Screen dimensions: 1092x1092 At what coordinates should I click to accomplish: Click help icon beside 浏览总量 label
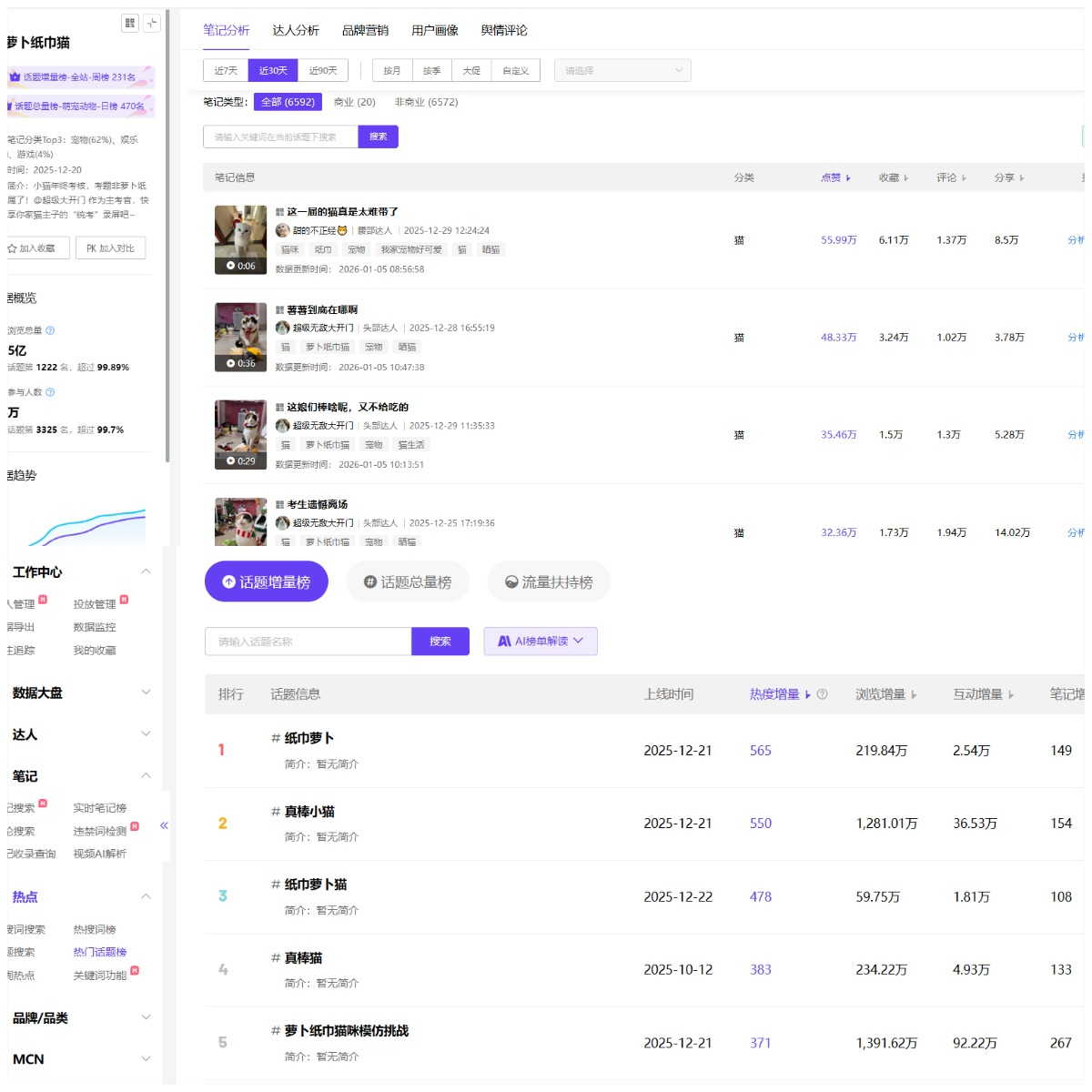point(50,330)
